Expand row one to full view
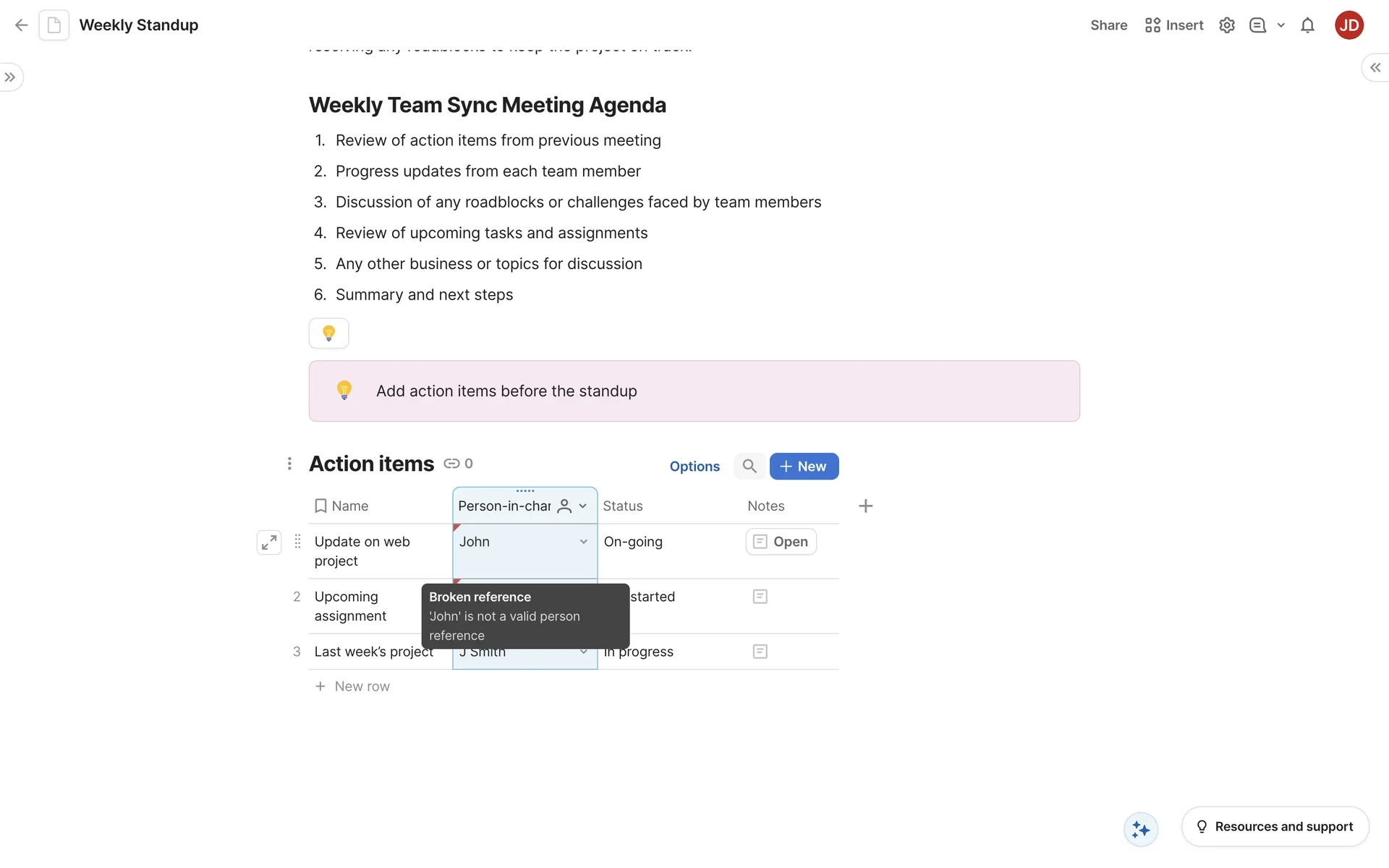 (x=269, y=542)
